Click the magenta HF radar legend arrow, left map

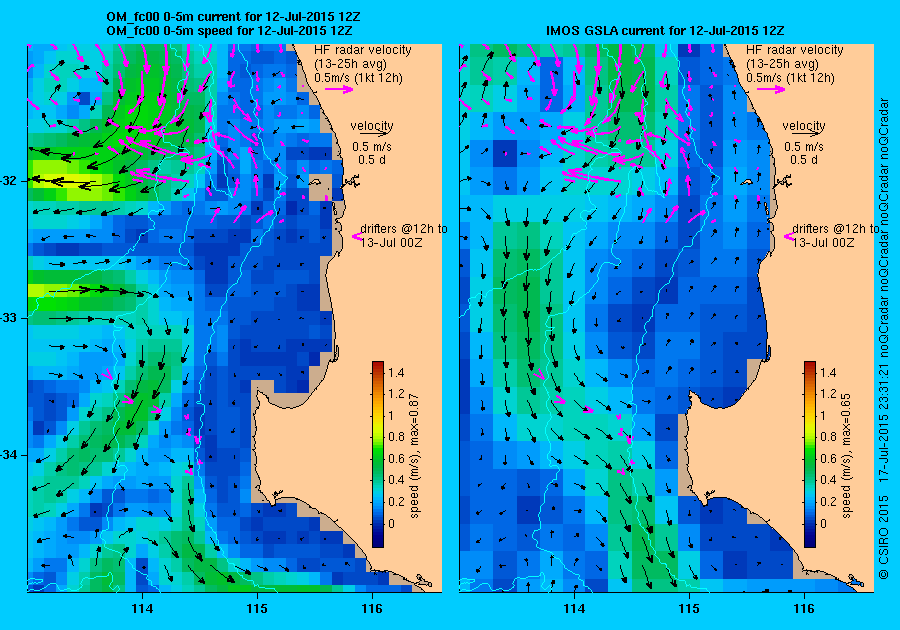339,89
